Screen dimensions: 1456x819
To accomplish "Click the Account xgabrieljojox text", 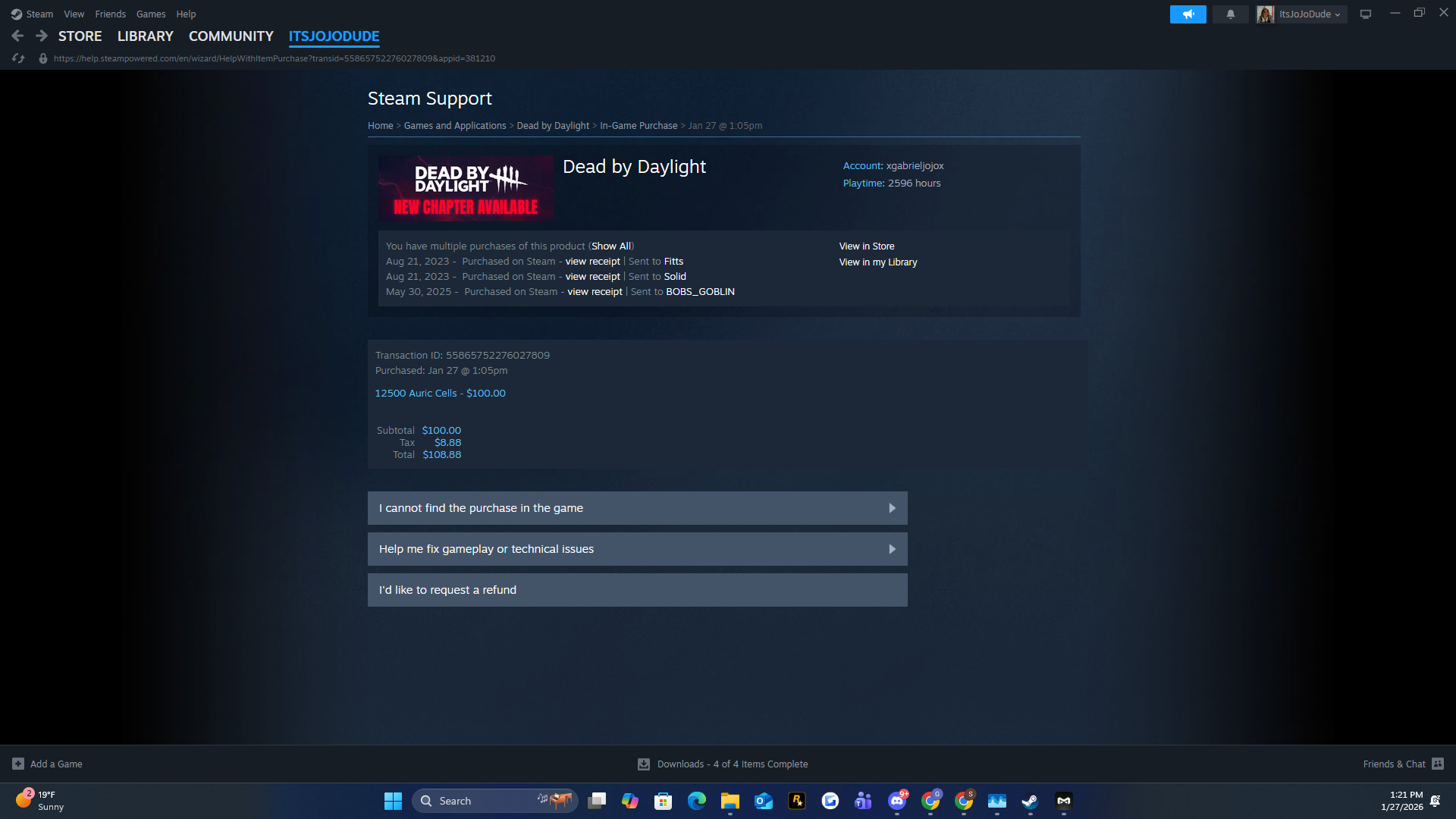I will 893,166.
